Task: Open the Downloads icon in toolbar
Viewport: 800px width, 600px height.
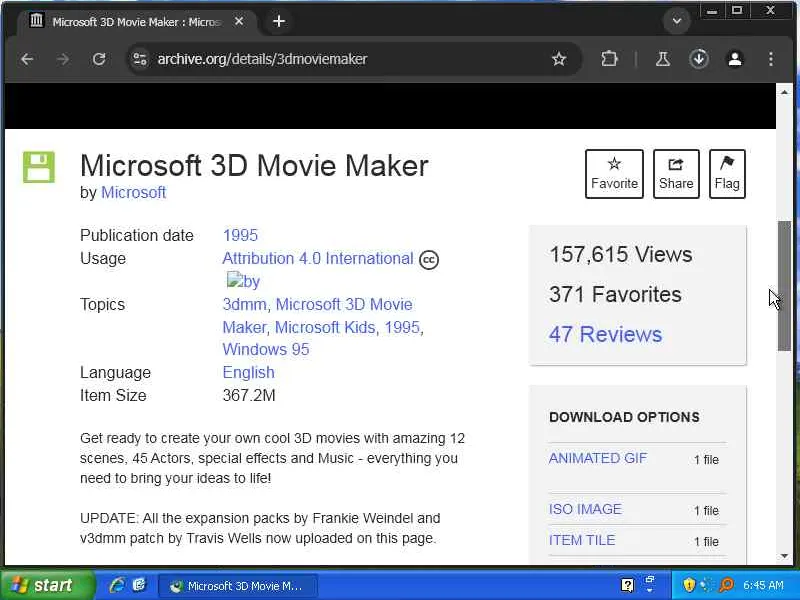Action: [699, 59]
